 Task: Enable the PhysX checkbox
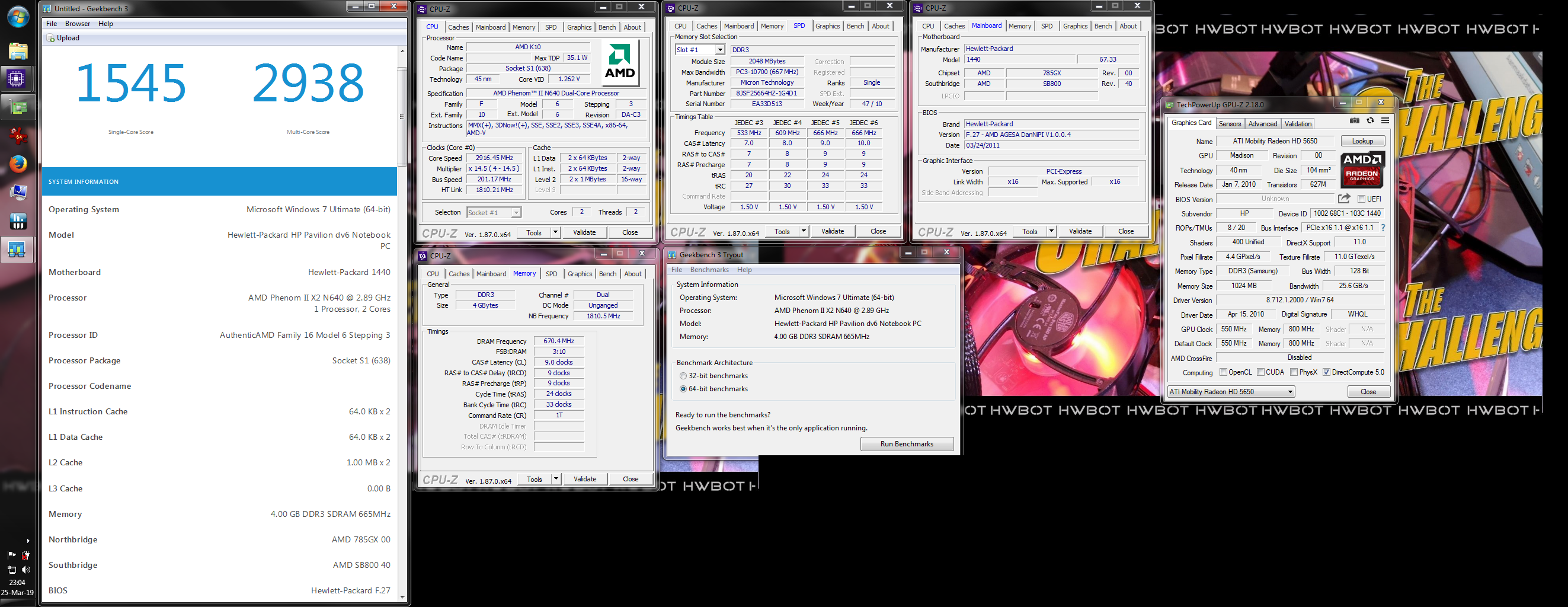tap(1294, 372)
